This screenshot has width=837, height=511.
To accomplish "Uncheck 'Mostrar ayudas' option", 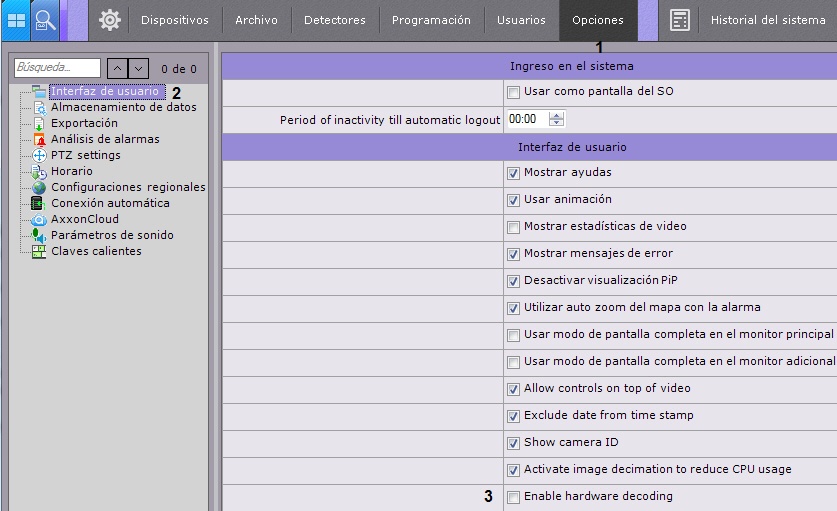I will click(514, 173).
